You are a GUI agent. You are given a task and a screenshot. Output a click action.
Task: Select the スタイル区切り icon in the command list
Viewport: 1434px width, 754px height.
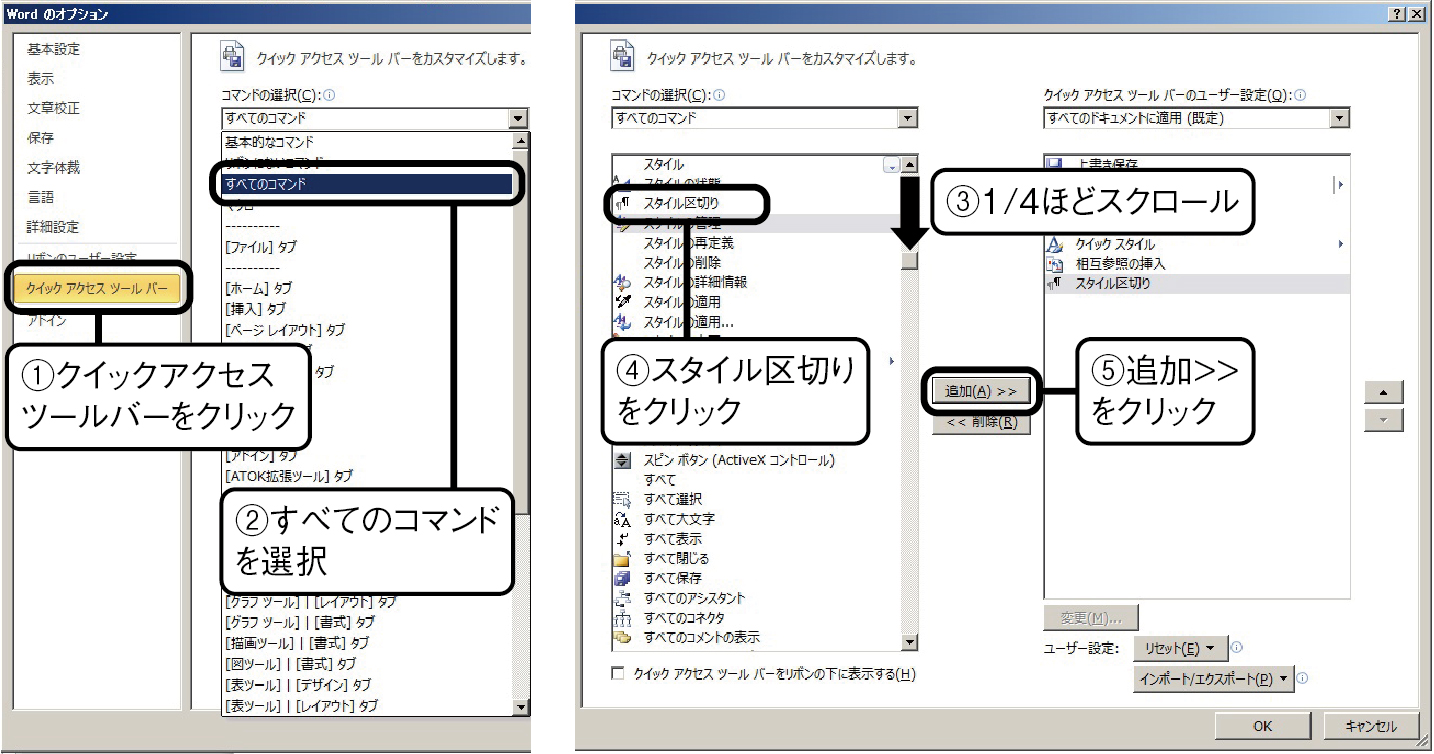click(621, 203)
